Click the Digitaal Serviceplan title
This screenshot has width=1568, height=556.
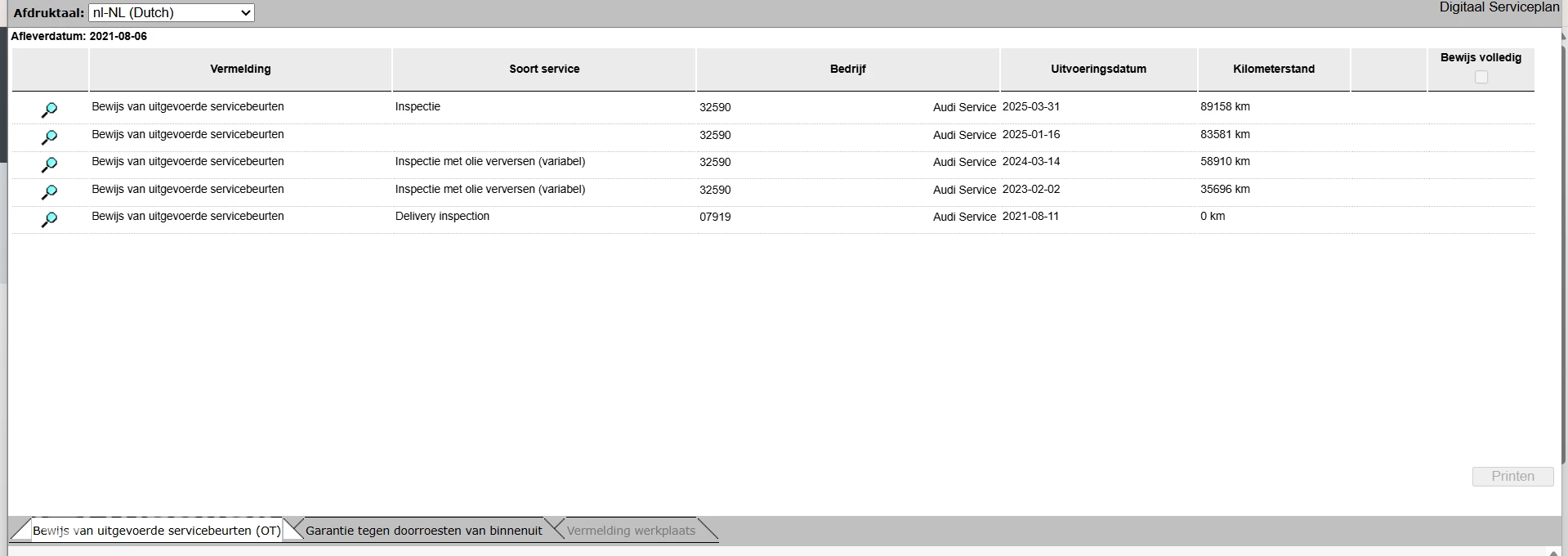1499,7
